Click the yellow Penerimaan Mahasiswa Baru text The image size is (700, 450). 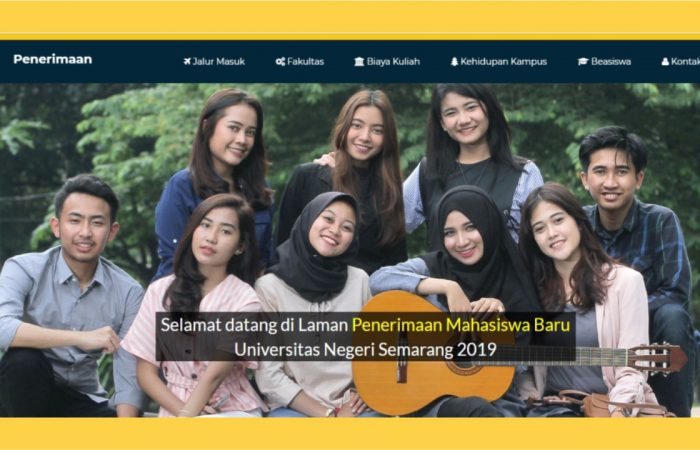coord(461,325)
